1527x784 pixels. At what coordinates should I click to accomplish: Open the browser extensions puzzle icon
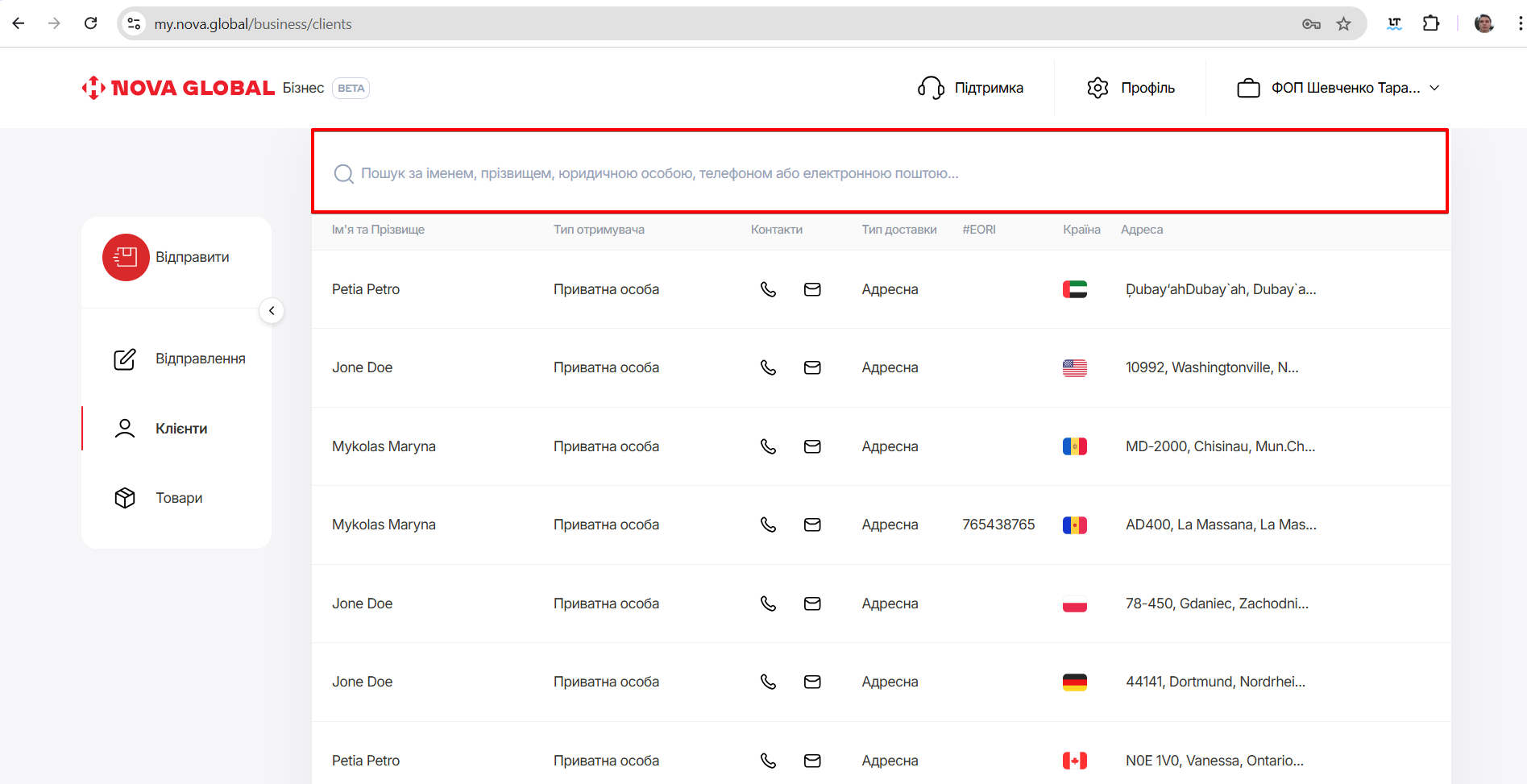(x=1431, y=23)
